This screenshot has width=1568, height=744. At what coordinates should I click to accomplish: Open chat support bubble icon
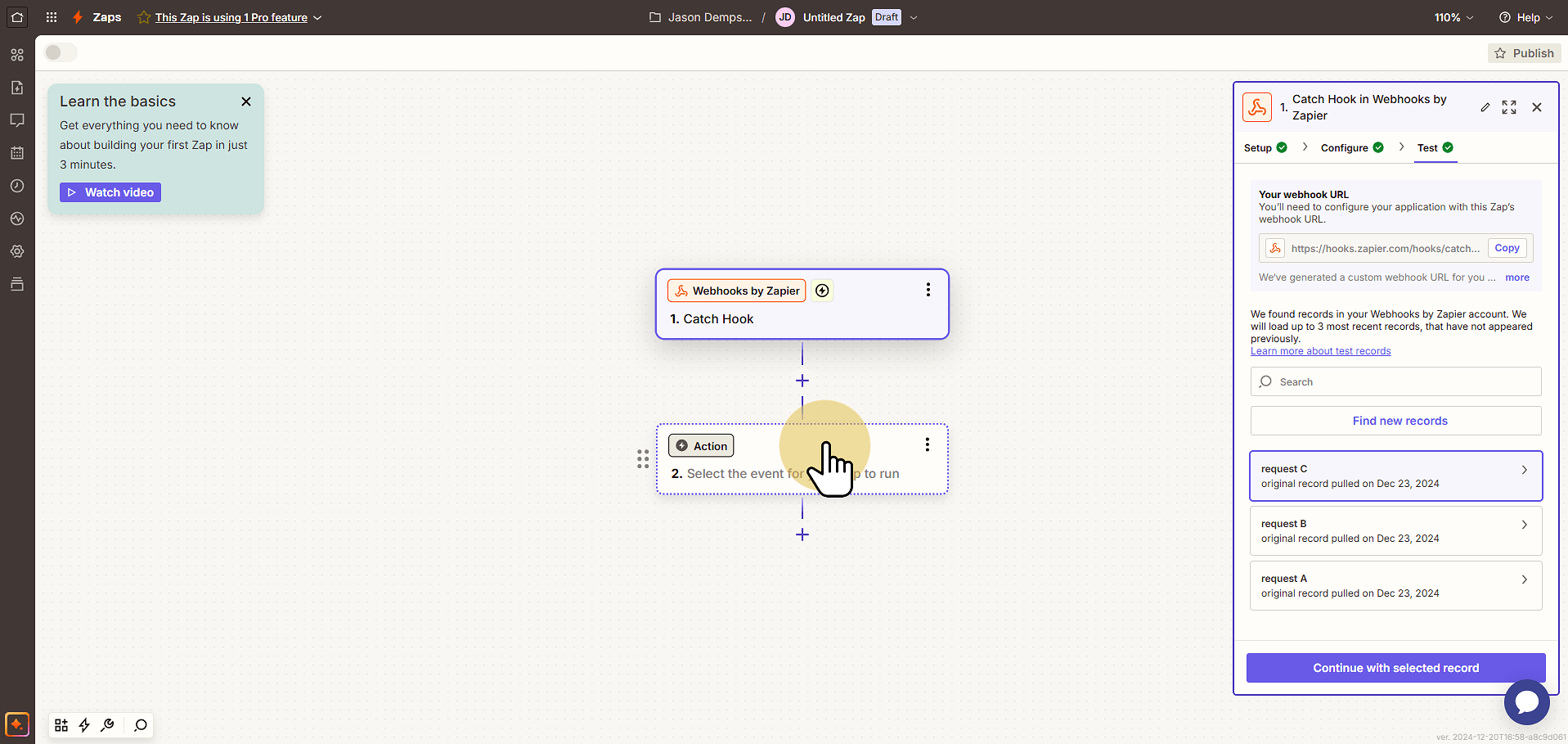click(x=1526, y=701)
